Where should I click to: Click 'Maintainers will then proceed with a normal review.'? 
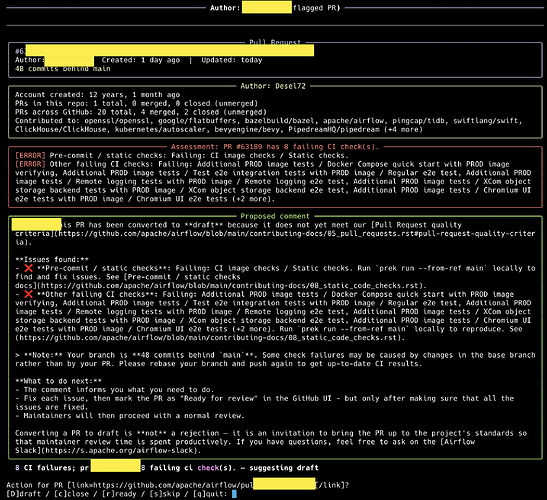tap(134, 416)
